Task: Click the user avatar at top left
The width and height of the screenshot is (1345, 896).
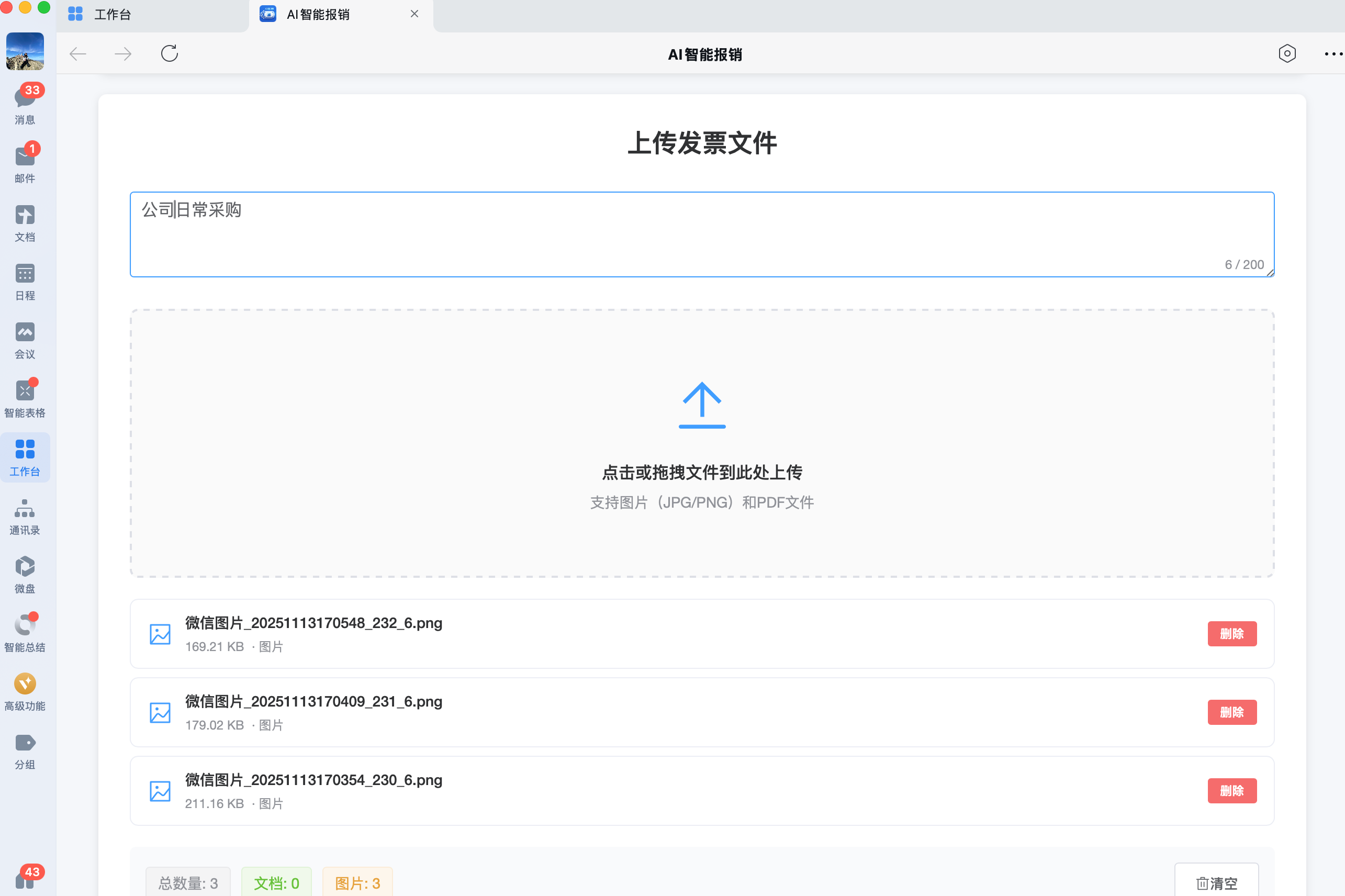Action: pyautogui.click(x=25, y=51)
